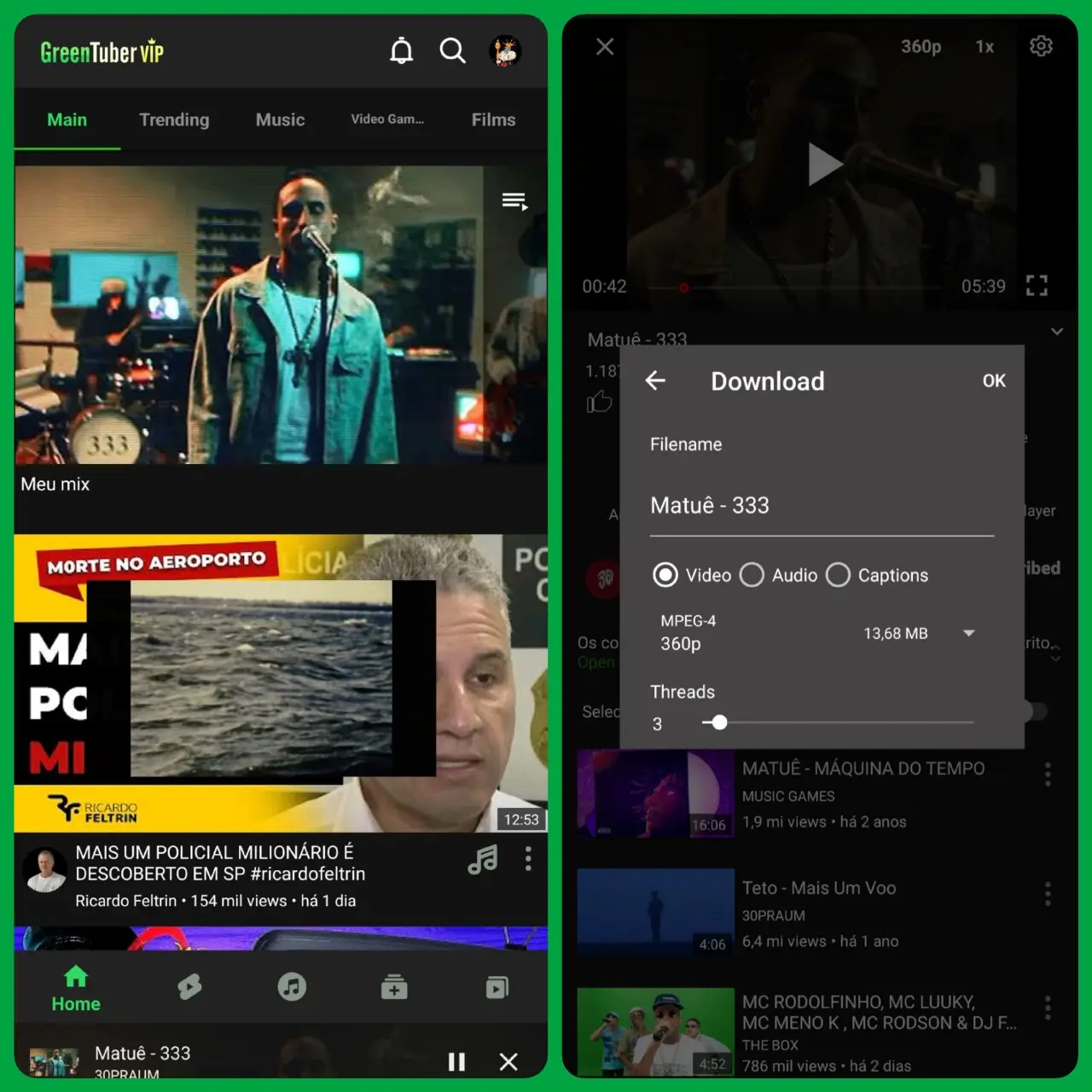Open the profile avatar icon
Image resolution: width=1092 pixels, height=1092 pixels.
click(x=505, y=51)
